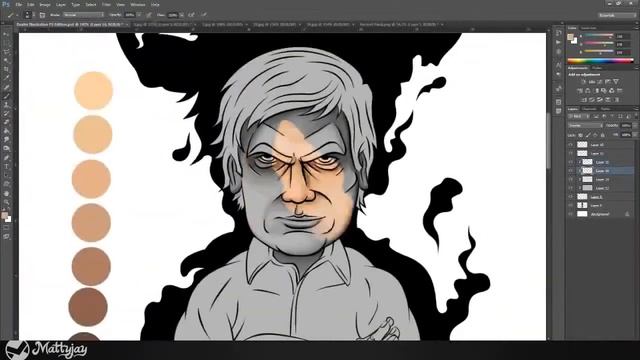The height and width of the screenshot is (360, 640).
Task: Open the brush Opacity slider arrow
Action: pos(139,15)
